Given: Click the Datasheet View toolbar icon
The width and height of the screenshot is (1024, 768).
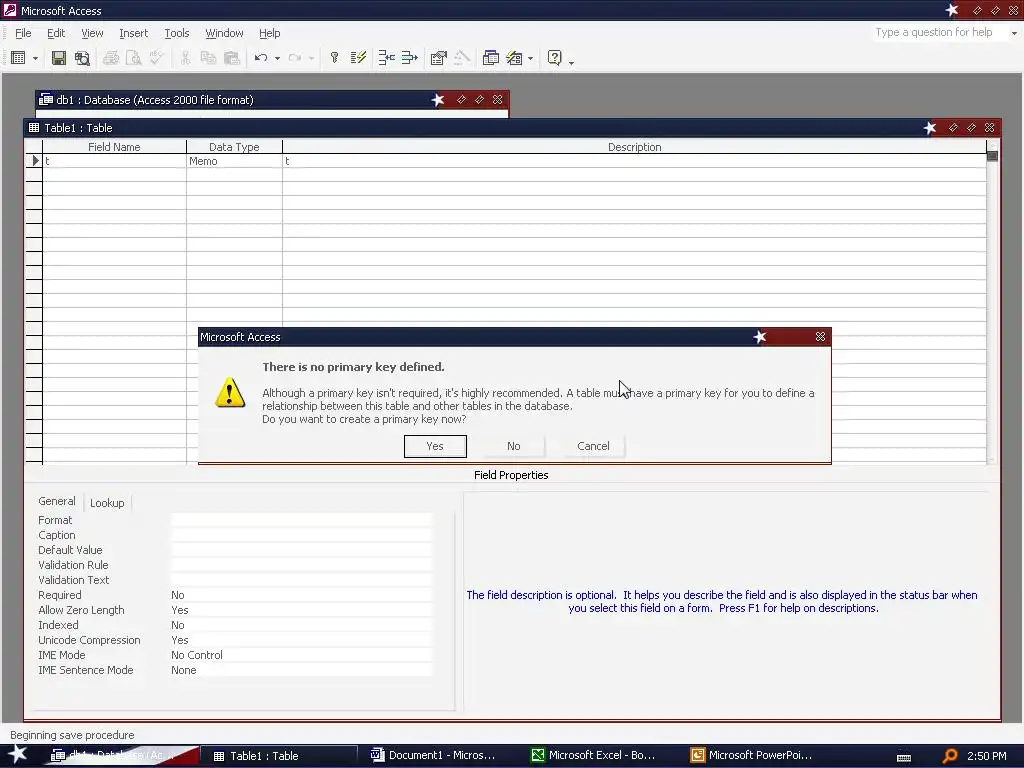Looking at the screenshot, I should pos(18,58).
